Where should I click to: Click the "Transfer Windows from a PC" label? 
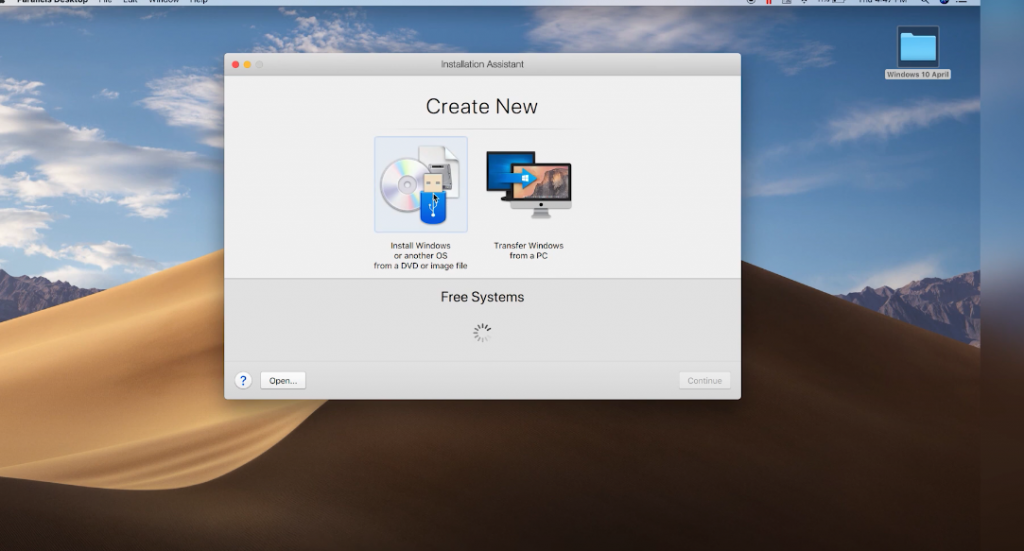pos(528,251)
